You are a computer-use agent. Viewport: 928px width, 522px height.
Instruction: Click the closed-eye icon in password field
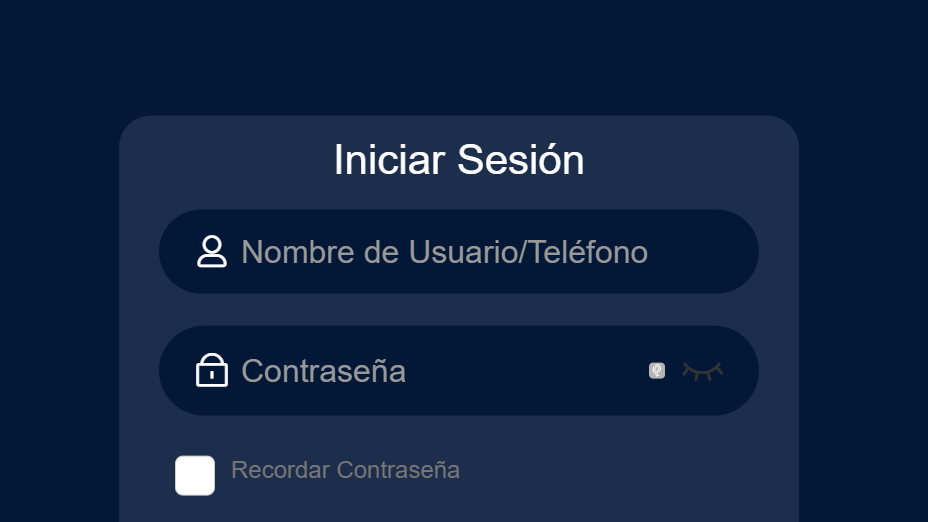pos(702,371)
